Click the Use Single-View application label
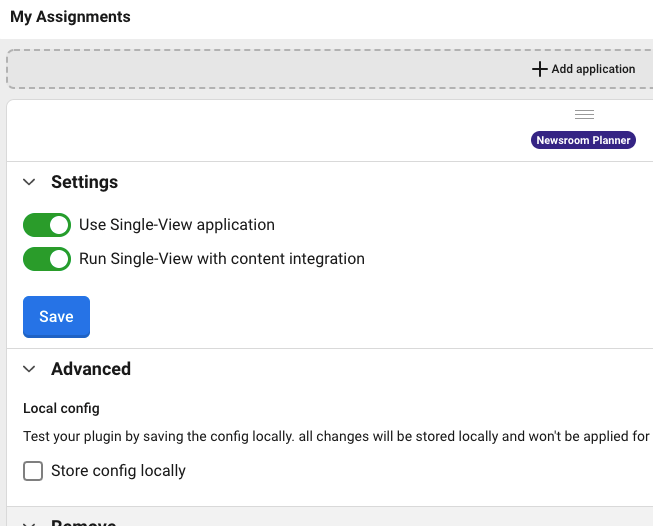This screenshot has height=526, width=653. click(177, 225)
